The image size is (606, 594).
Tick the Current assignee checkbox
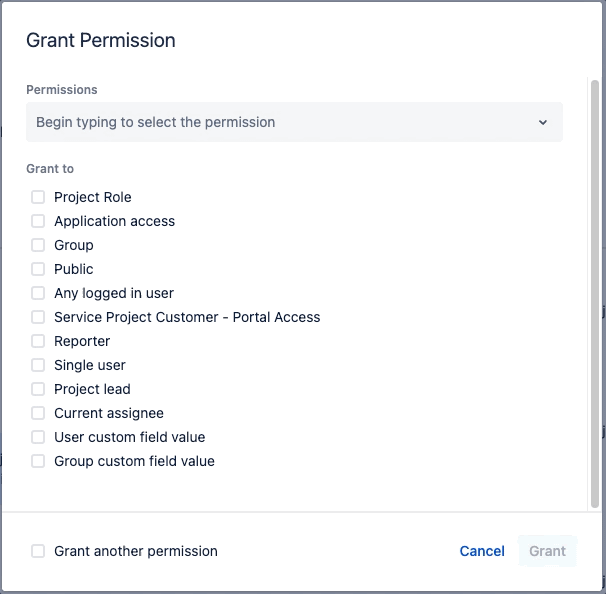[38, 413]
